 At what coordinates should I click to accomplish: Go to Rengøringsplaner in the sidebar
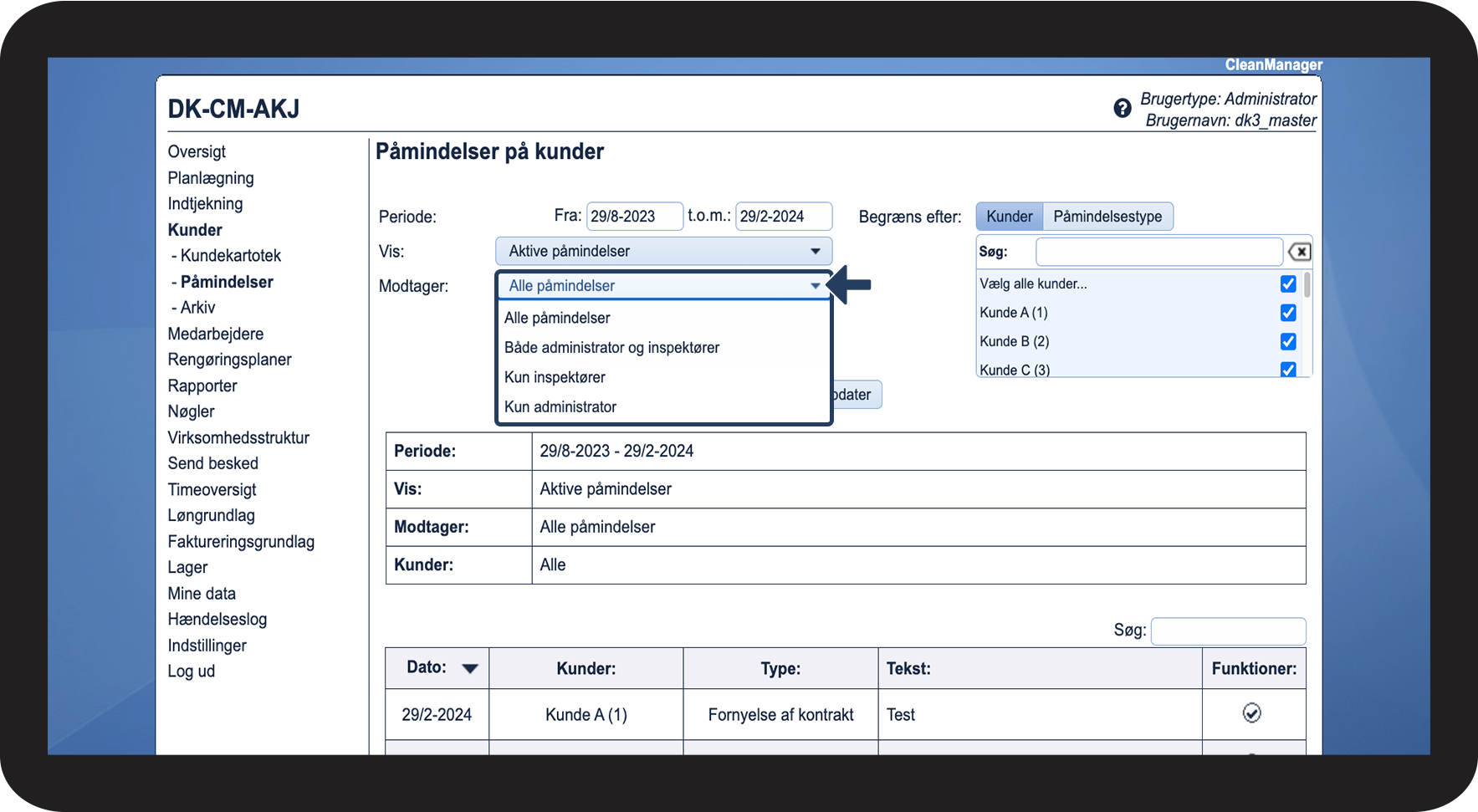[229, 360]
